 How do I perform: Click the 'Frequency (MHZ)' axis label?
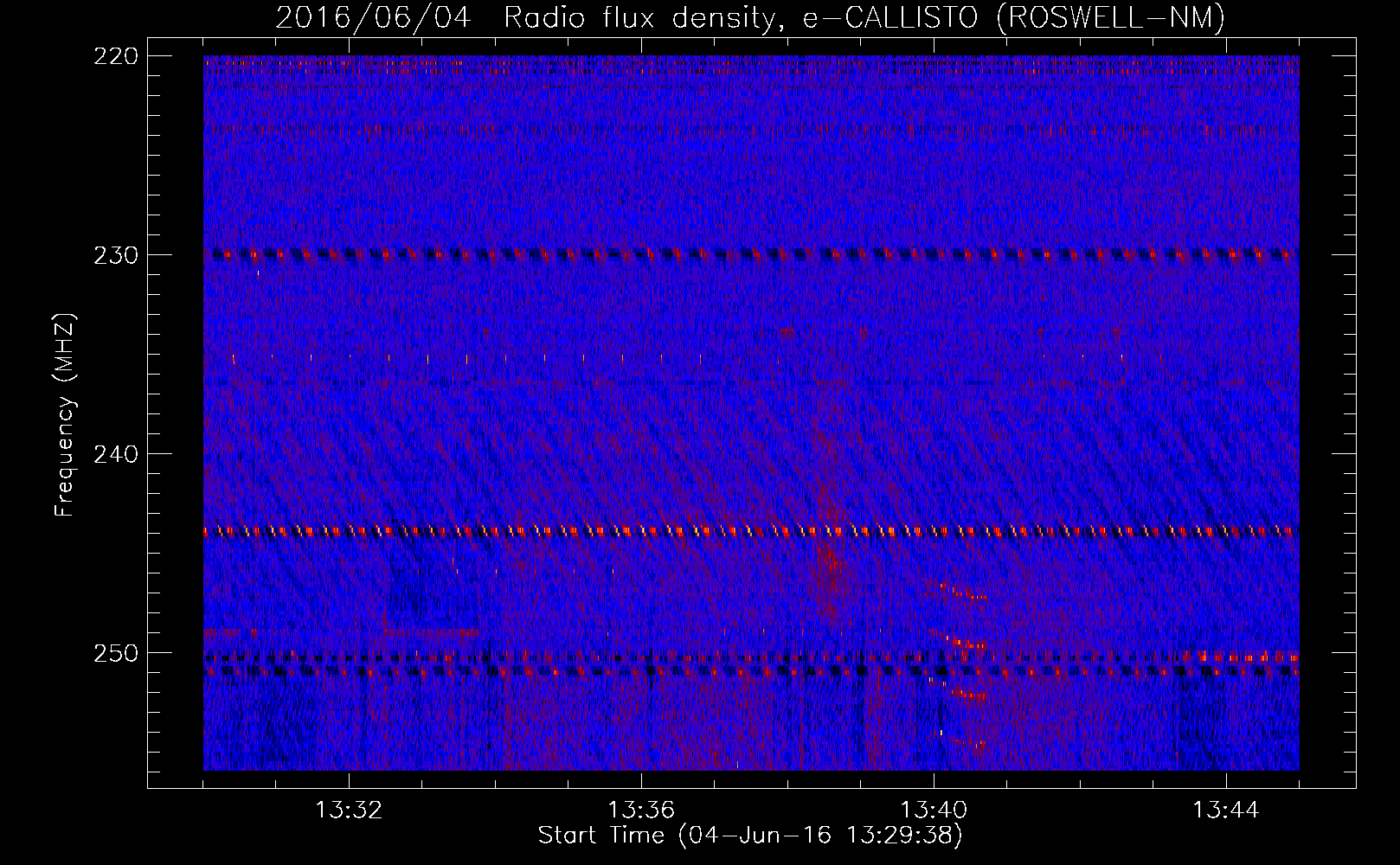coord(65,415)
